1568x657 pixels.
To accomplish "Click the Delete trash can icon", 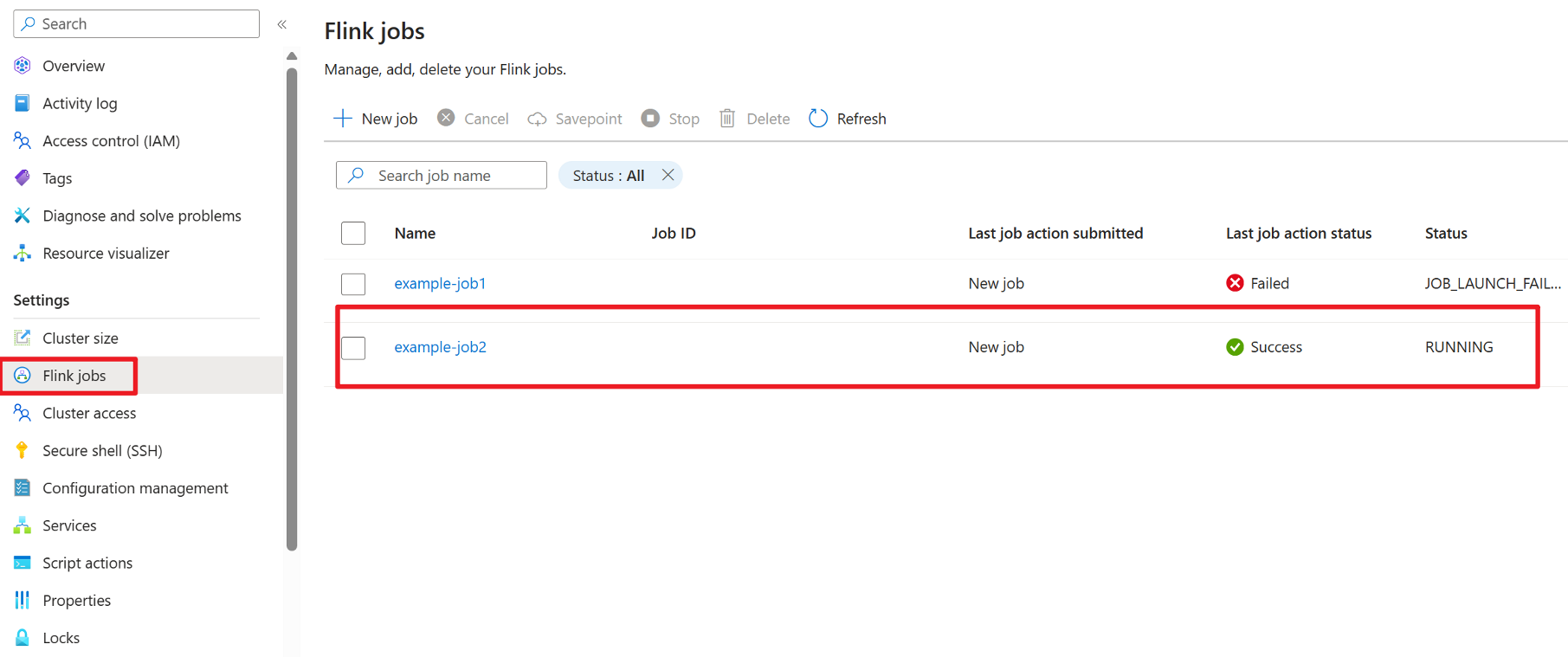I will click(x=727, y=119).
